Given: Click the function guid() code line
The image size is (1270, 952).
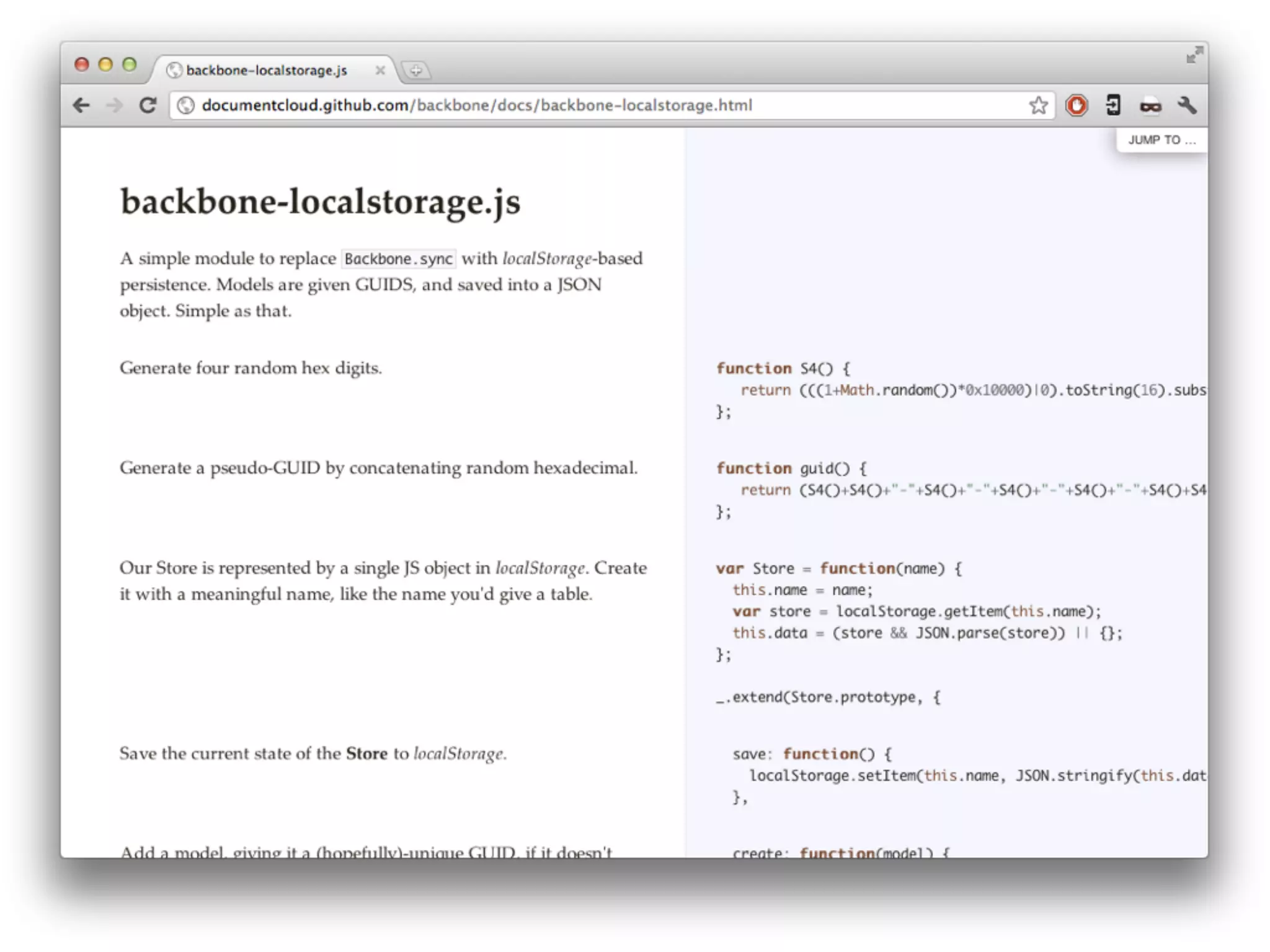Looking at the screenshot, I should pyautogui.click(x=791, y=469).
